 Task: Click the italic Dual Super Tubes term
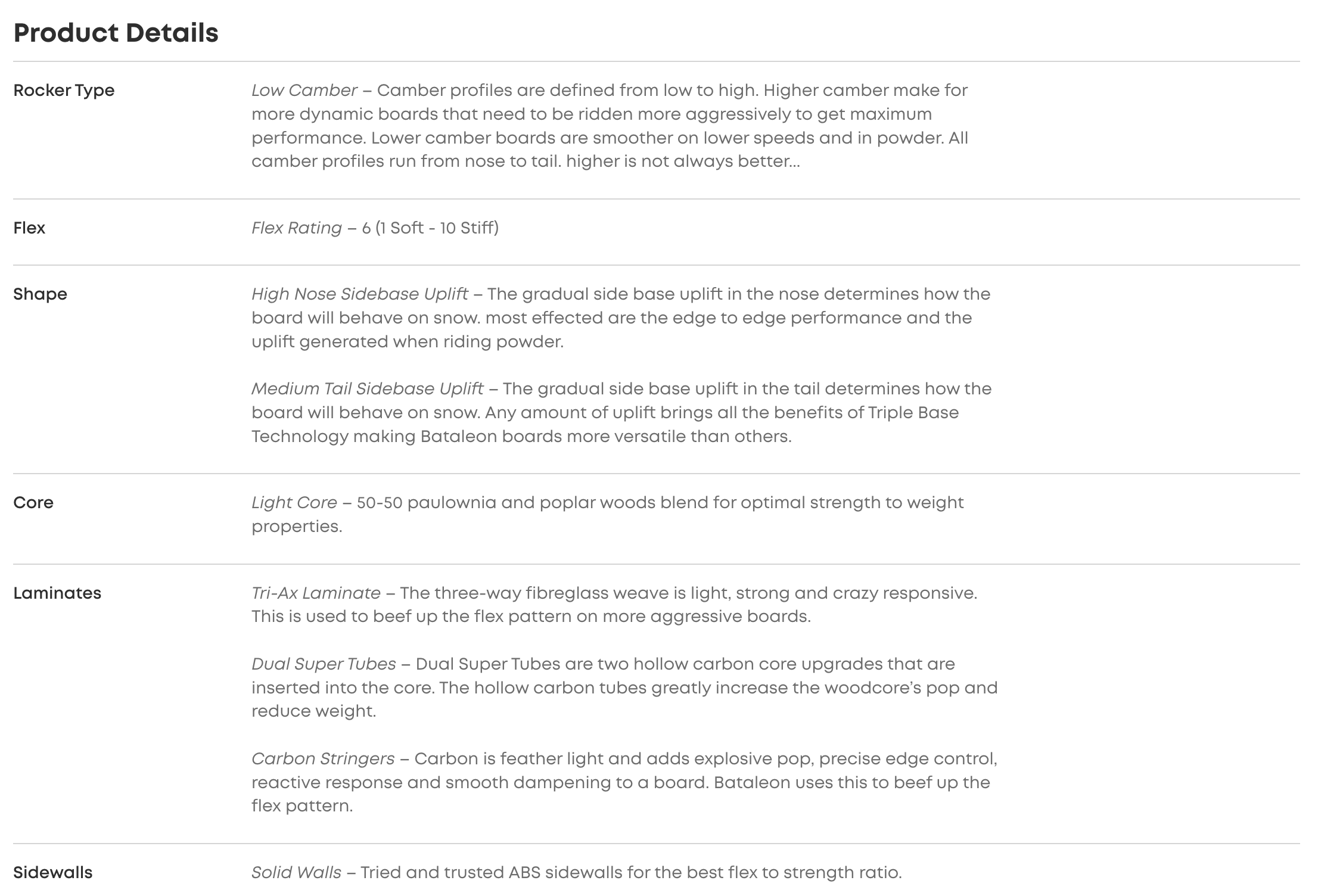click(324, 664)
